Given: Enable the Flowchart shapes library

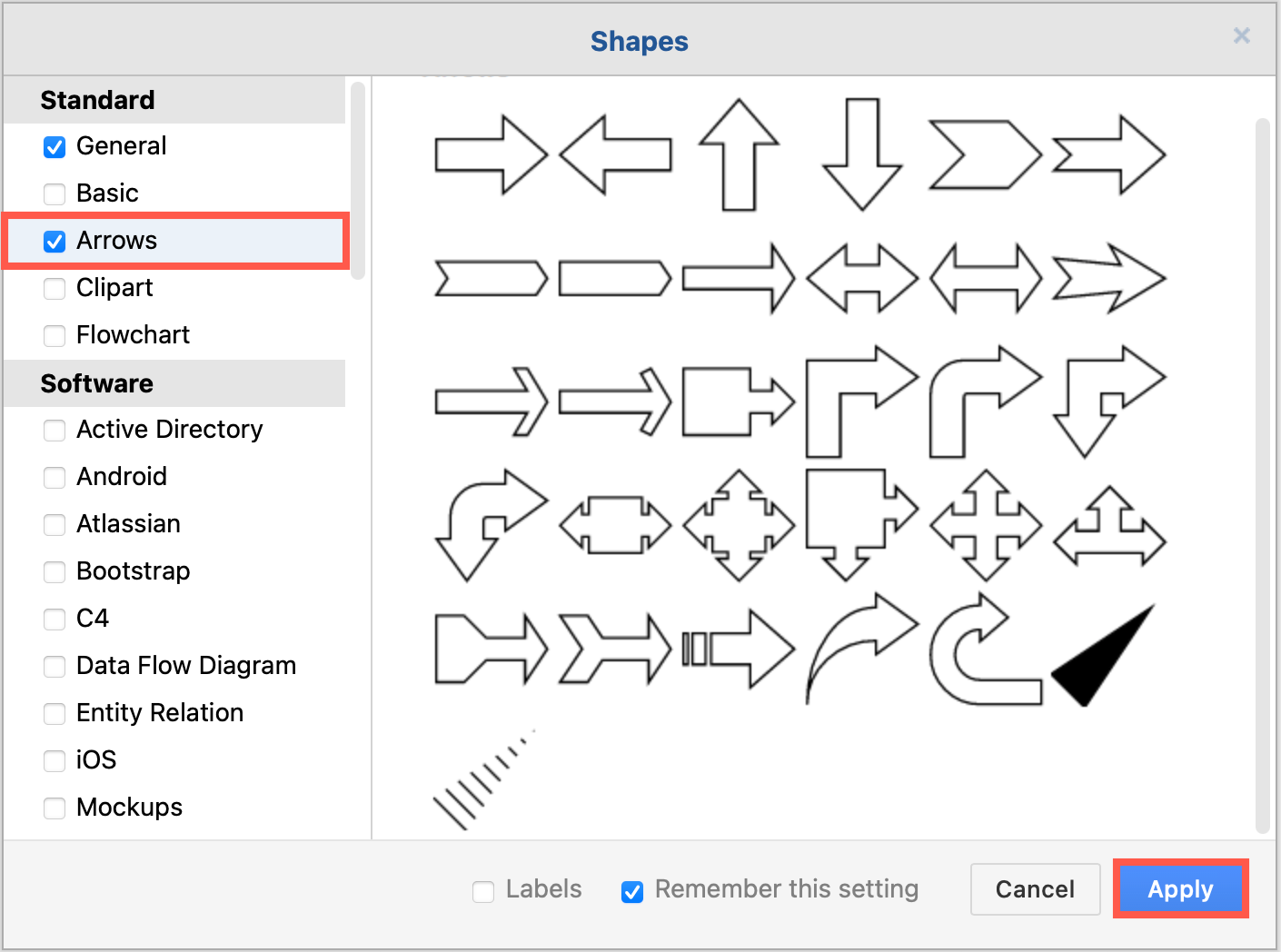Looking at the screenshot, I should 55,335.
